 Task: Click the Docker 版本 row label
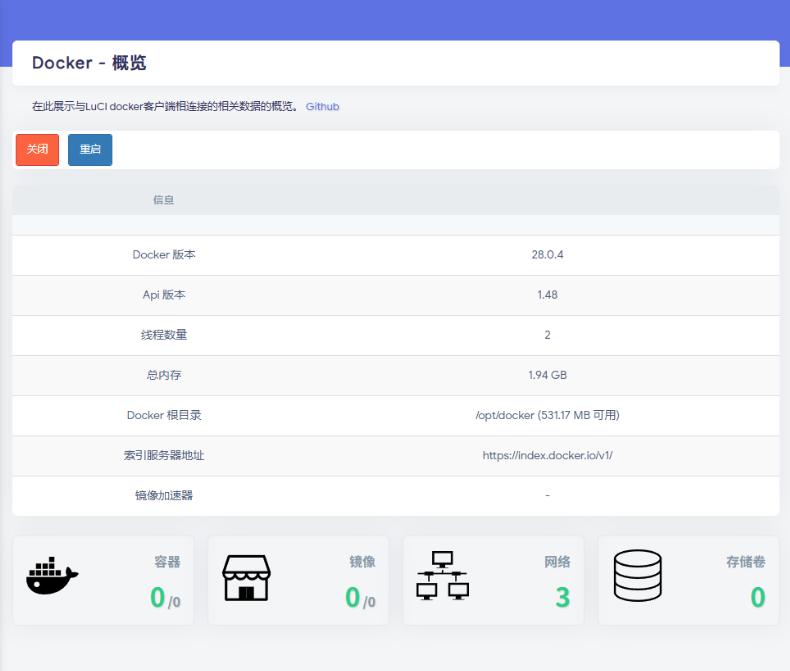tap(164, 255)
